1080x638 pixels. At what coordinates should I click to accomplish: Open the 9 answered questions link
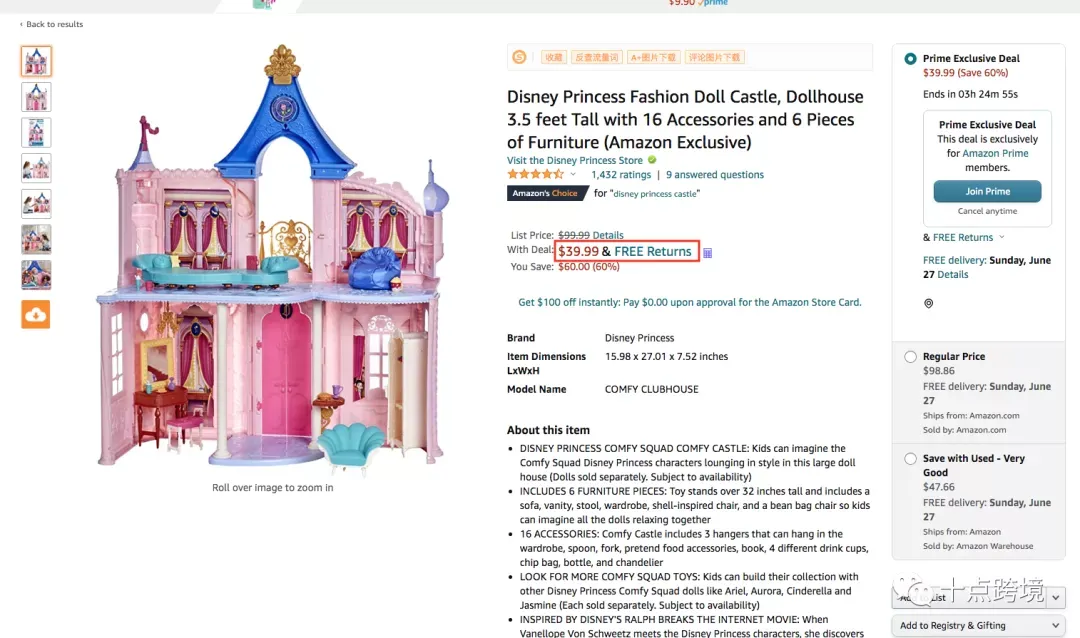click(x=714, y=175)
